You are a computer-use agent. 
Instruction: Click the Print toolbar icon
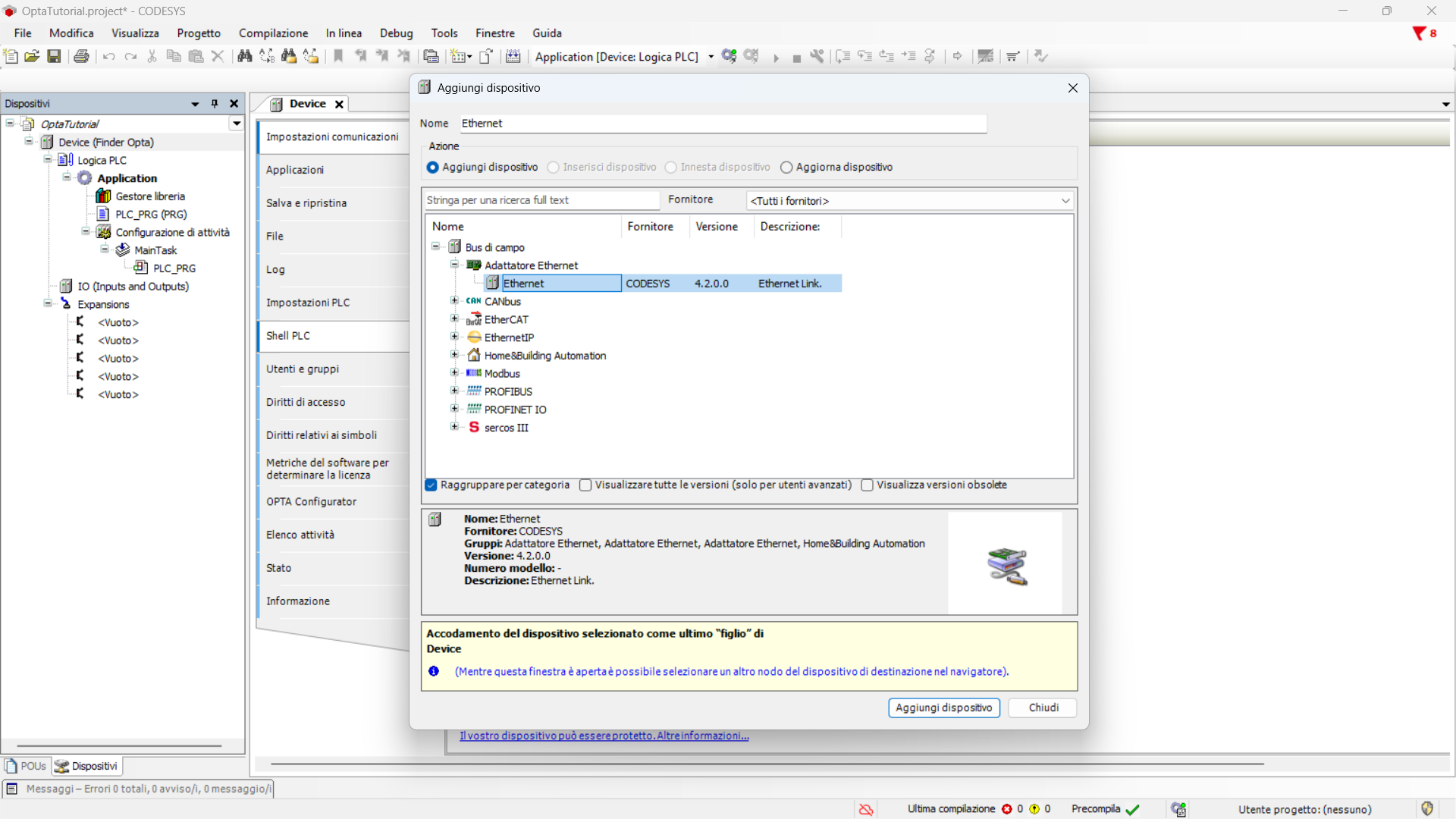(81, 56)
